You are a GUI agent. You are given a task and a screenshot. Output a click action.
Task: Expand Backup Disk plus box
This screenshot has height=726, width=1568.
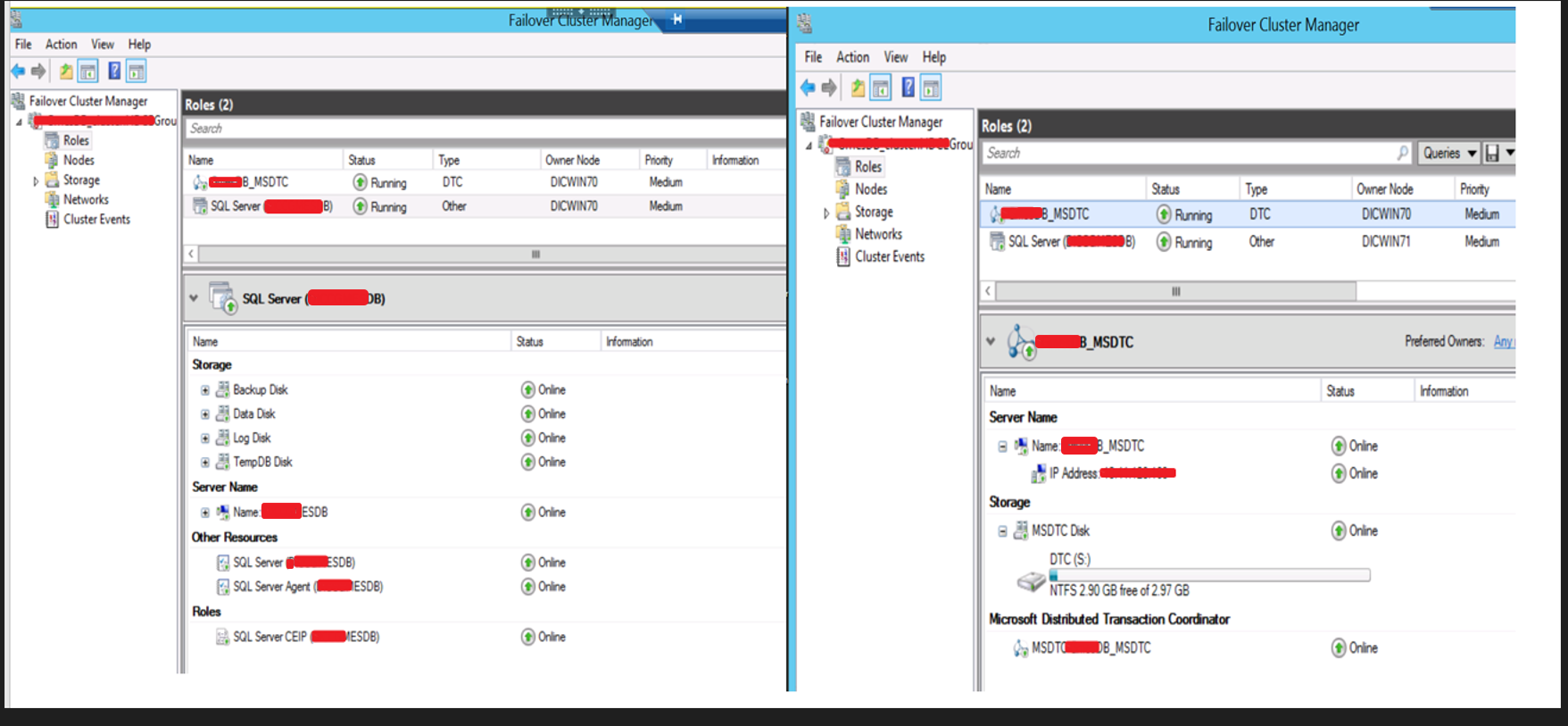pyautogui.click(x=205, y=390)
